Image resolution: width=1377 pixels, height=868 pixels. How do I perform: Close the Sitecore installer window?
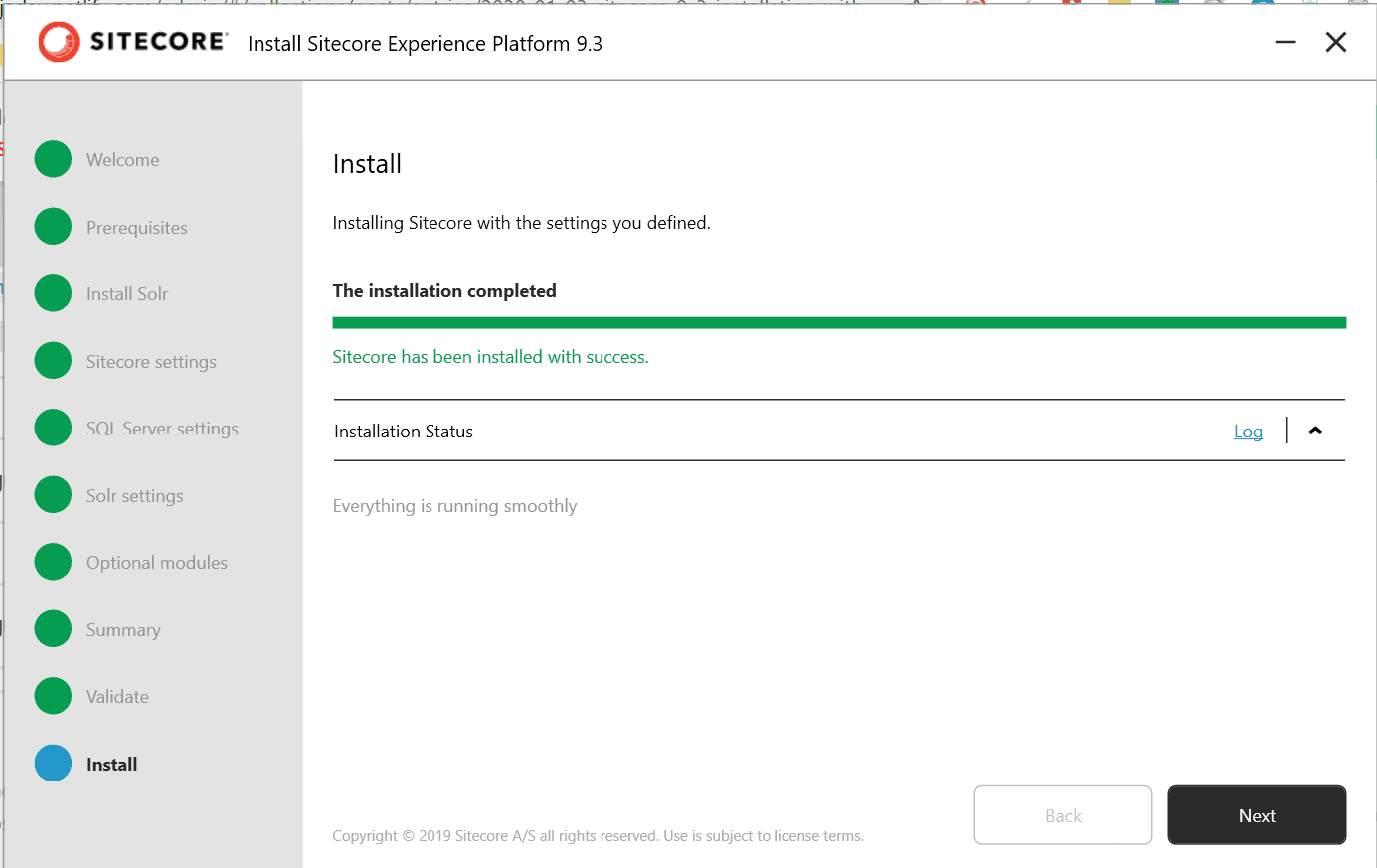point(1336,42)
